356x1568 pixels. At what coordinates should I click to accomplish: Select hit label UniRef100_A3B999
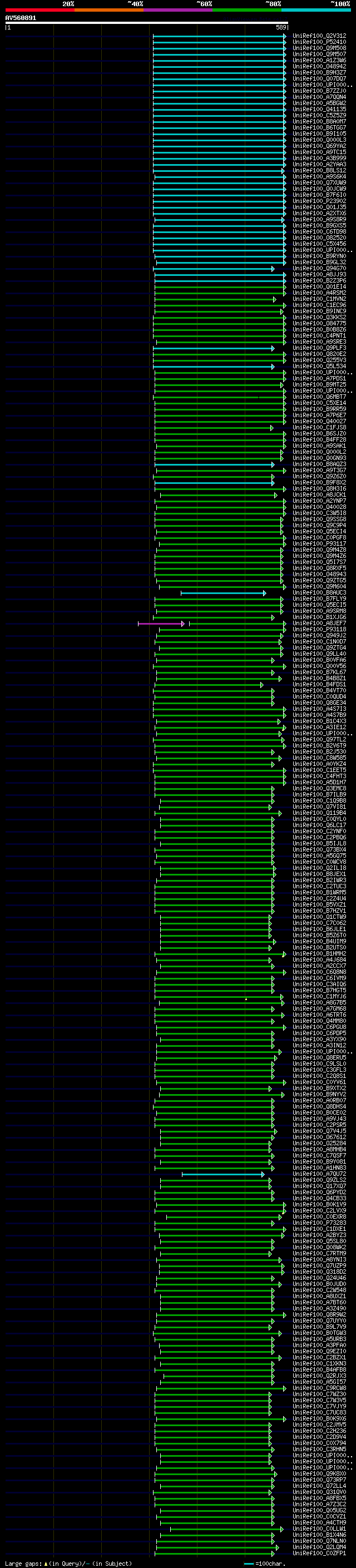tap(319, 159)
